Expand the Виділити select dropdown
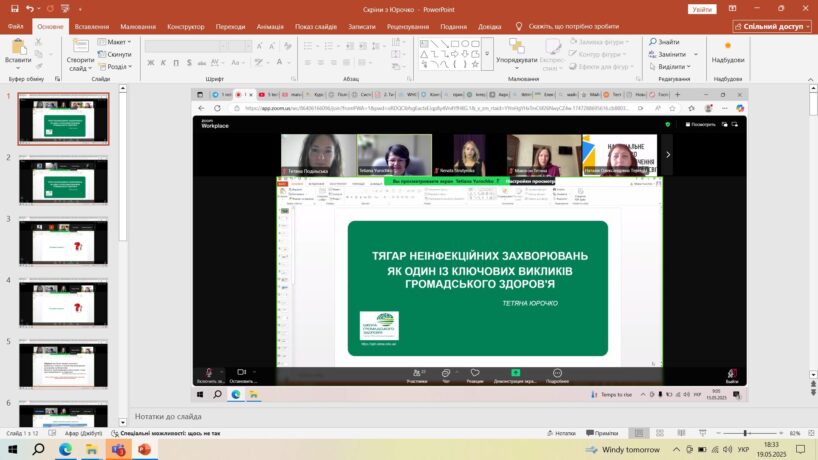Viewport: 818px width, 460px height. pyautogui.click(x=678, y=67)
